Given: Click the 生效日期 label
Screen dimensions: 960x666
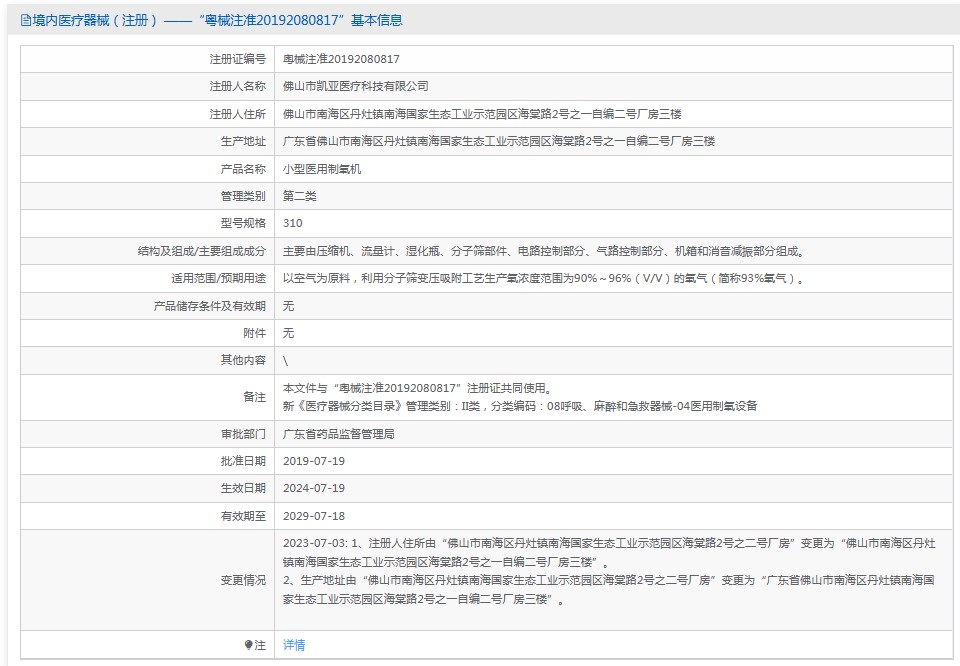Looking at the screenshot, I should point(243,488).
